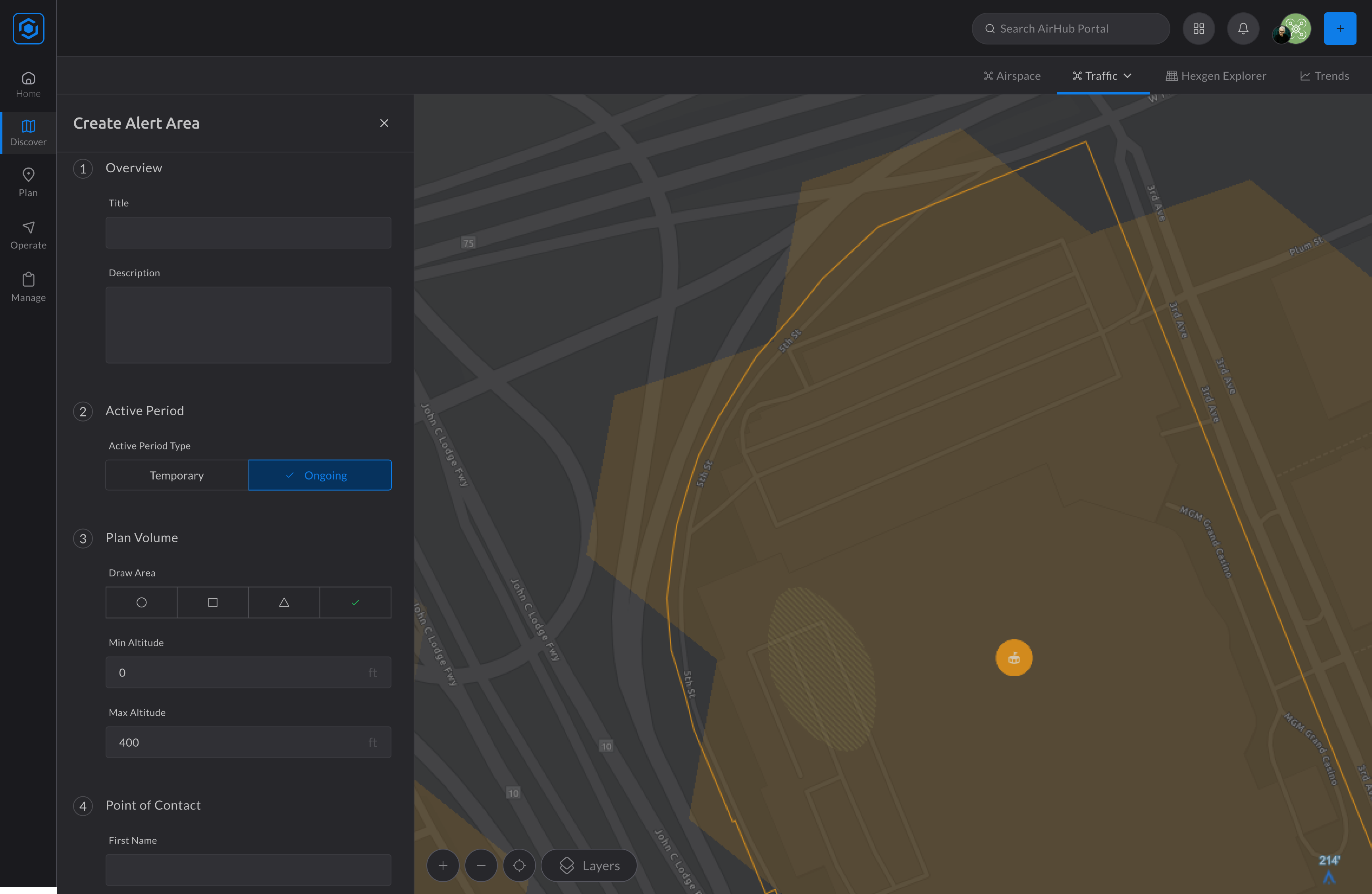Select the triangle polygon draw tool
This screenshot has width=1372, height=894.
click(x=283, y=602)
